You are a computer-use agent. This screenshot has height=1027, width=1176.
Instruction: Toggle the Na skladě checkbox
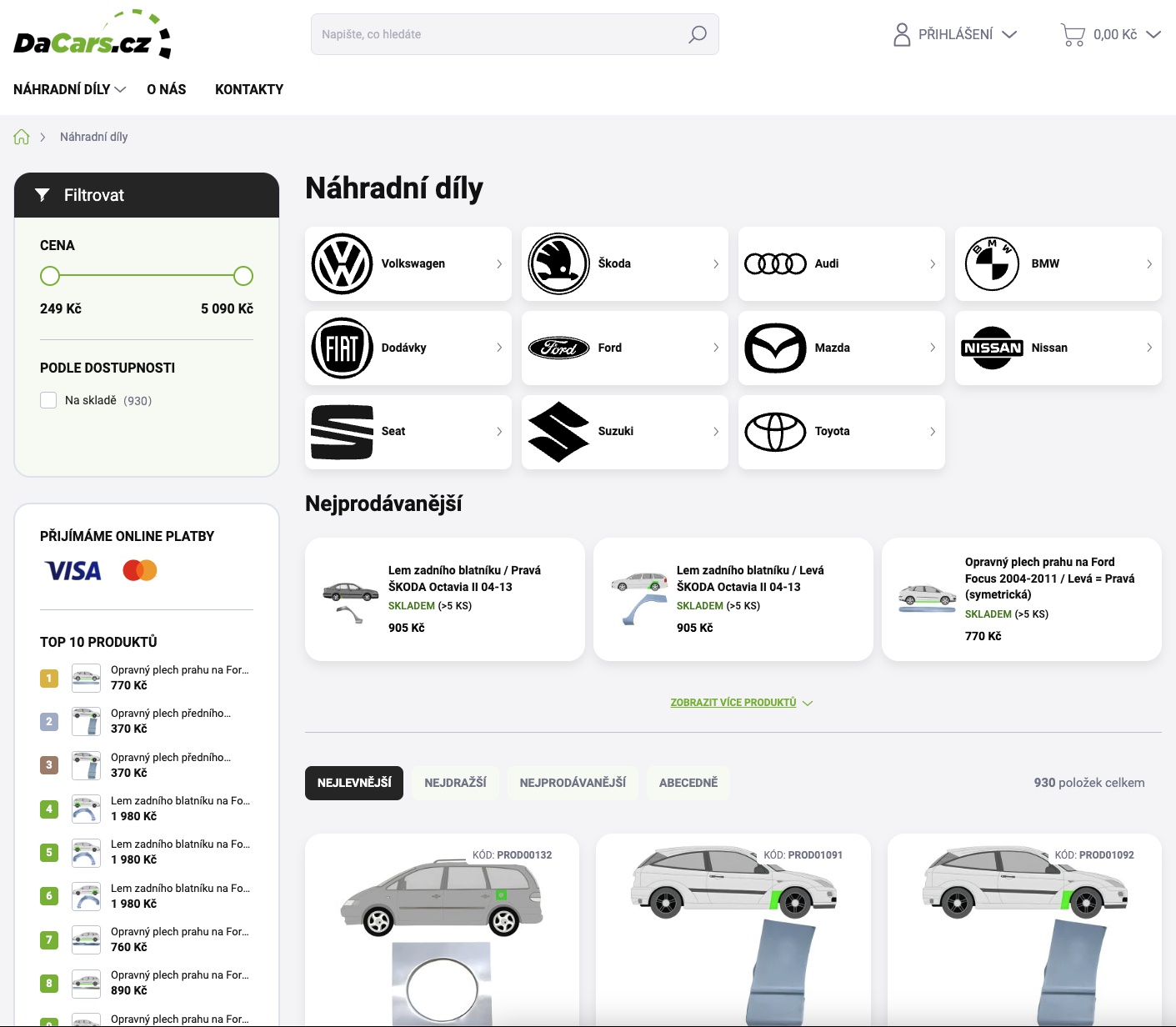[x=48, y=400]
